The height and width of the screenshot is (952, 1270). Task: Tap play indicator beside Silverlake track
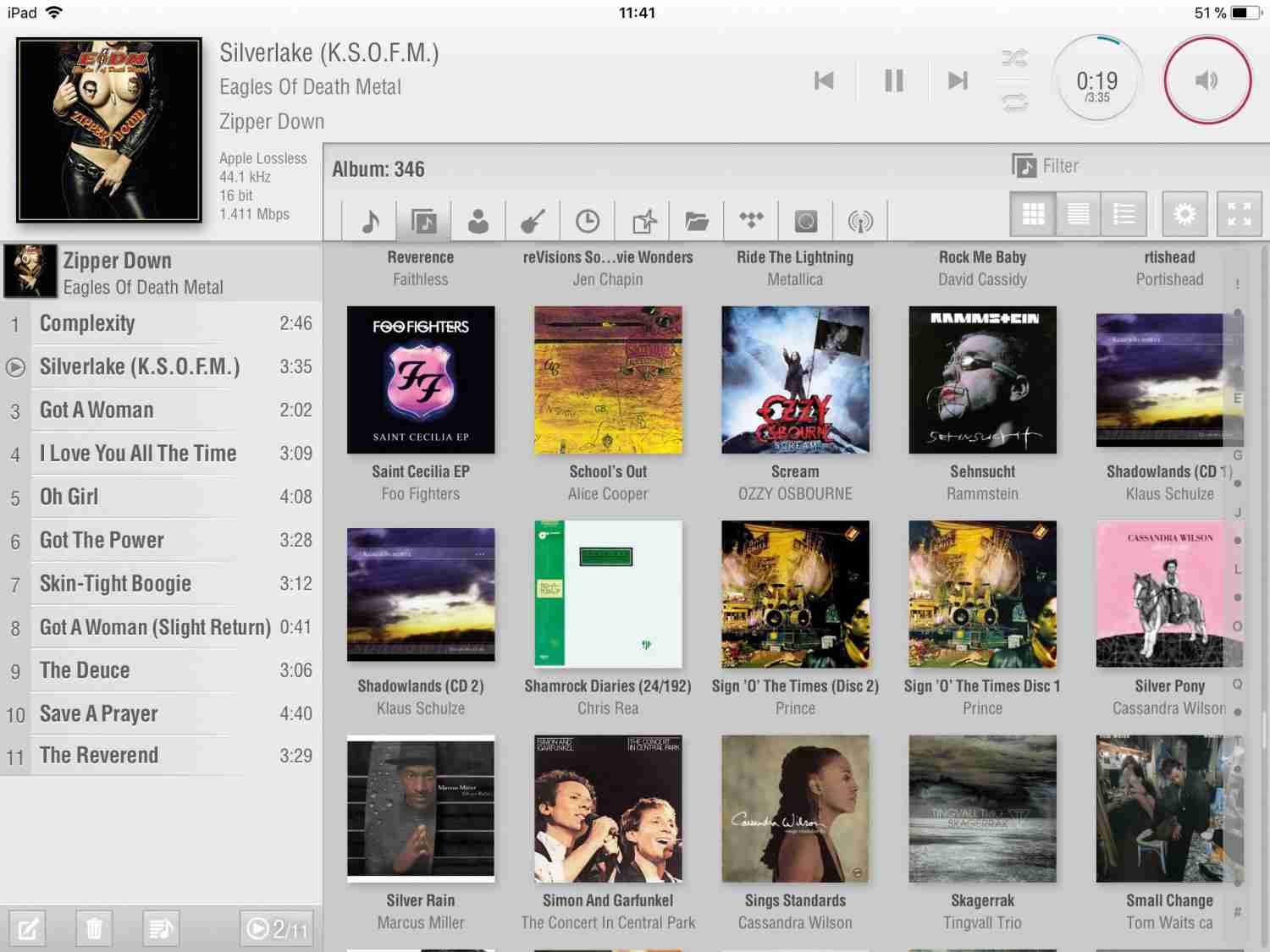(x=15, y=367)
